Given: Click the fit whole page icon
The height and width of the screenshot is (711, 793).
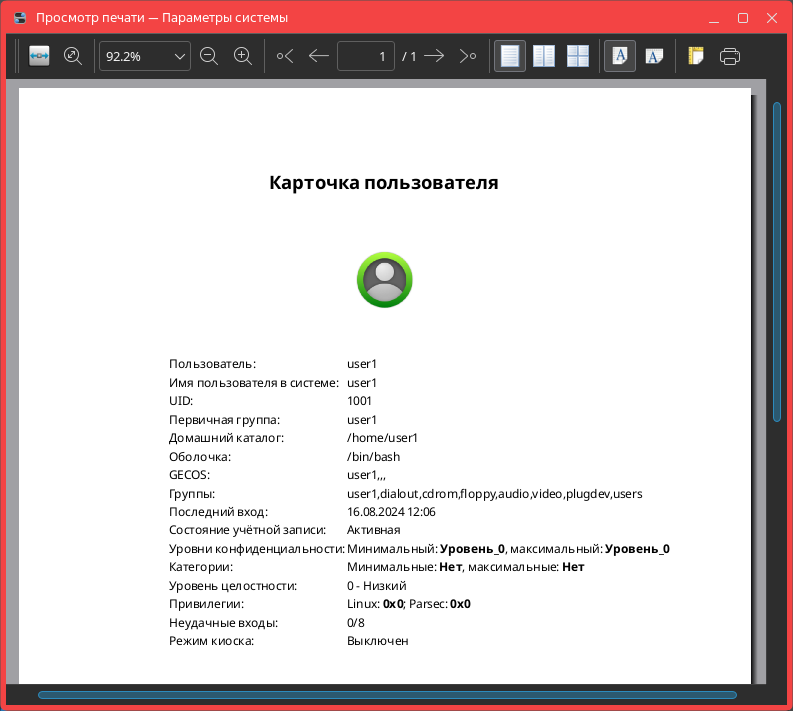Looking at the screenshot, I should 72,56.
